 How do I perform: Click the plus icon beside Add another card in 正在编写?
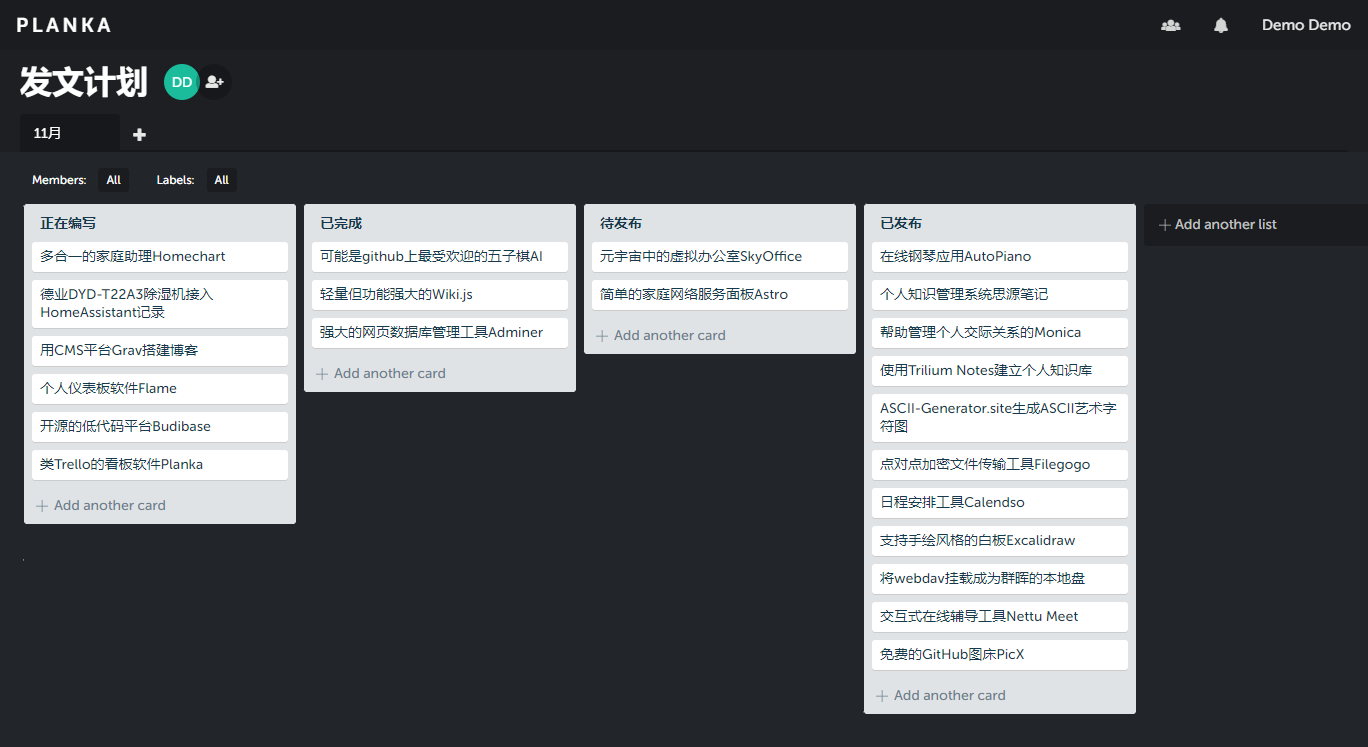pyautogui.click(x=41, y=505)
